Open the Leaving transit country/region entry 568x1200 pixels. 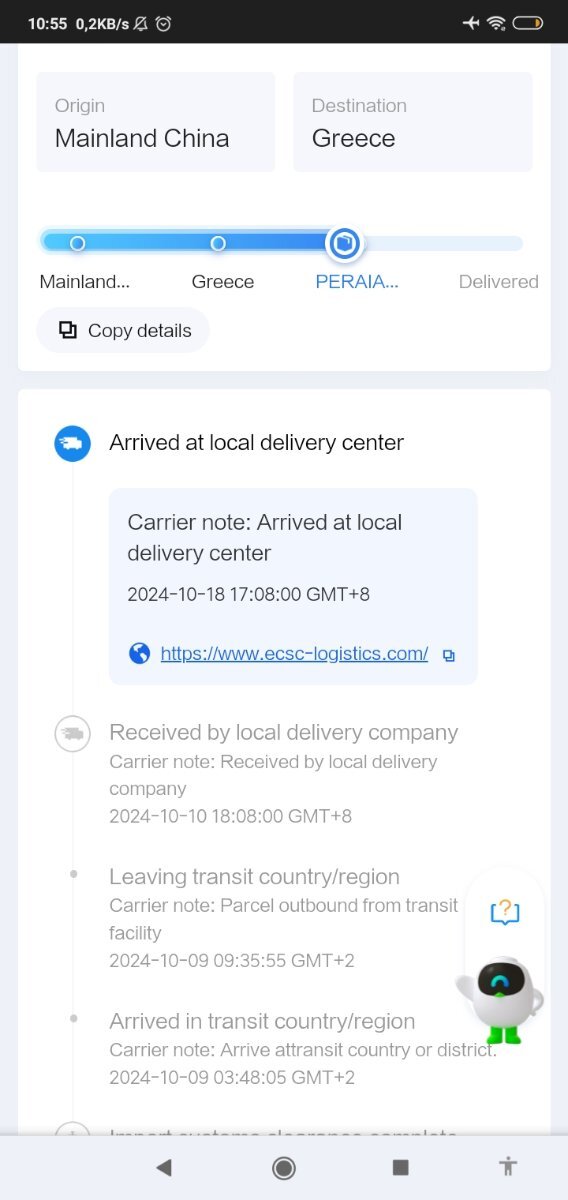(x=283, y=918)
